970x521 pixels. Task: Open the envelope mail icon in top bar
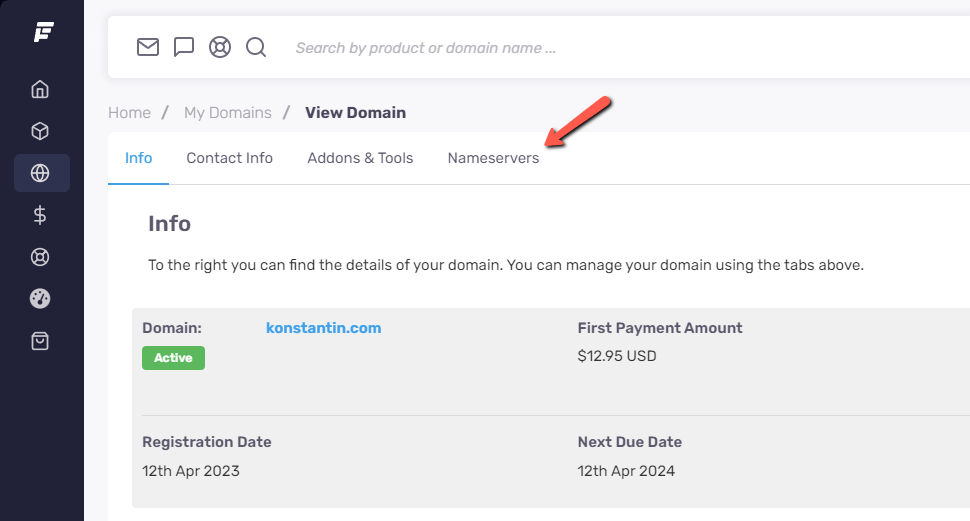point(148,47)
